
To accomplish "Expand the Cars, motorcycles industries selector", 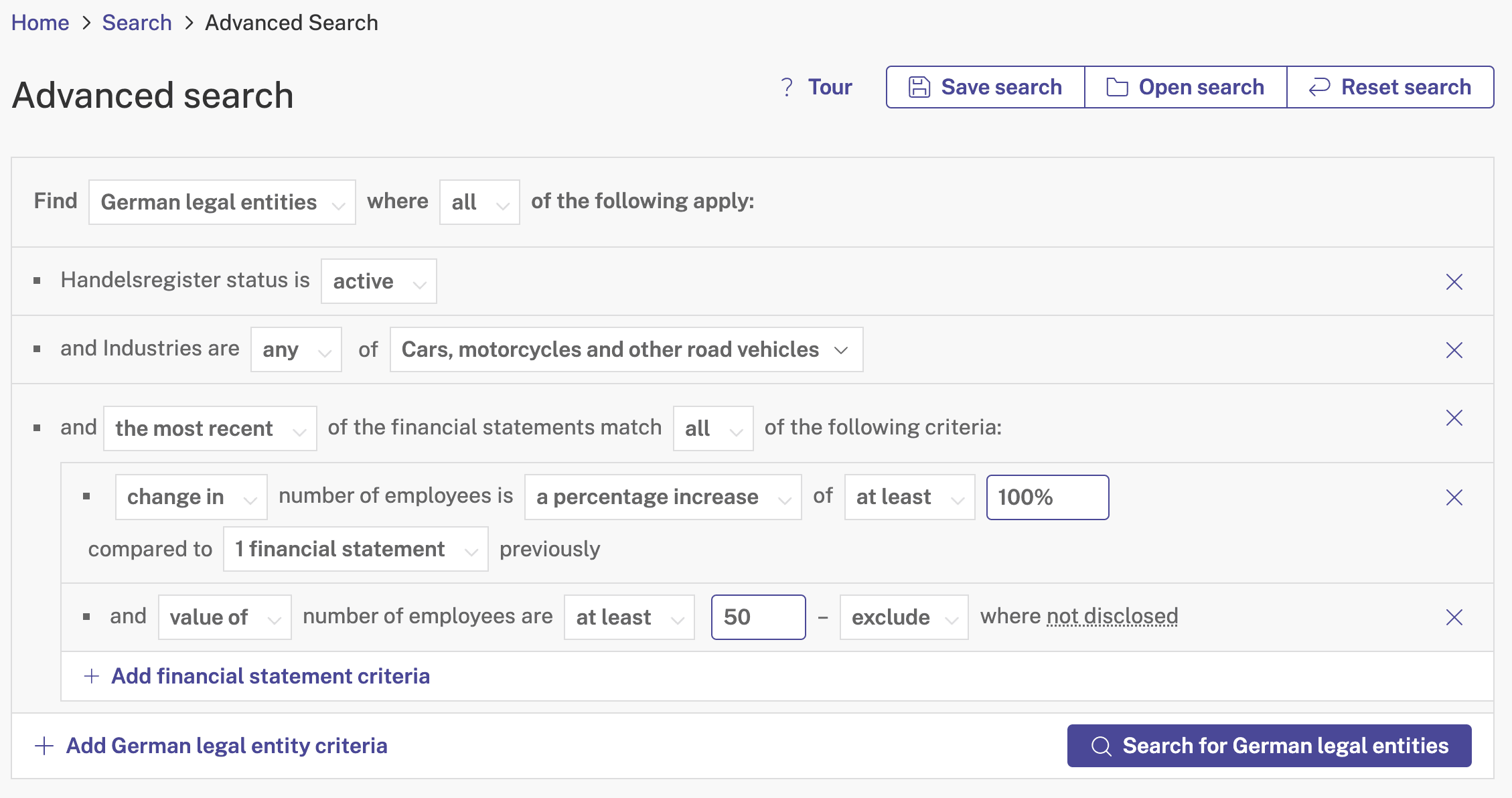I will point(626,349).
